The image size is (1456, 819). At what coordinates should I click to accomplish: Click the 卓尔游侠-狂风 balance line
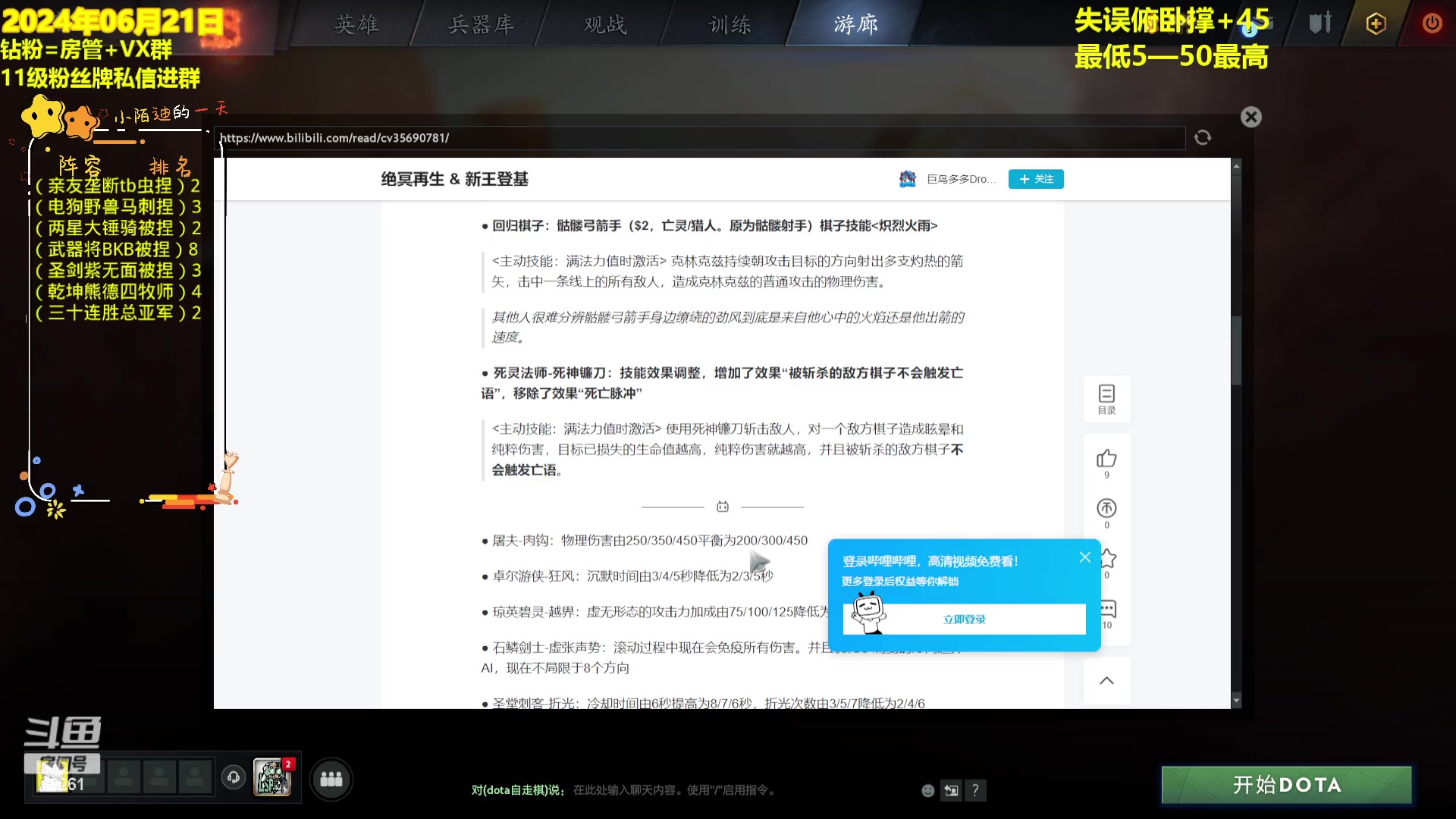(x=632, y=576)
